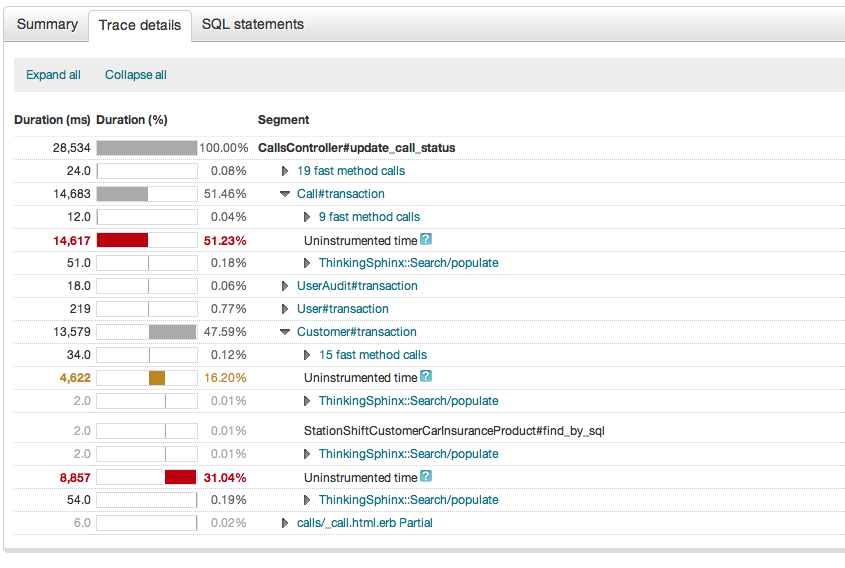Click help icon beside 8,857 ms Uninstrumented time
This screenshot has width=845, height=568.
[426, 477]
